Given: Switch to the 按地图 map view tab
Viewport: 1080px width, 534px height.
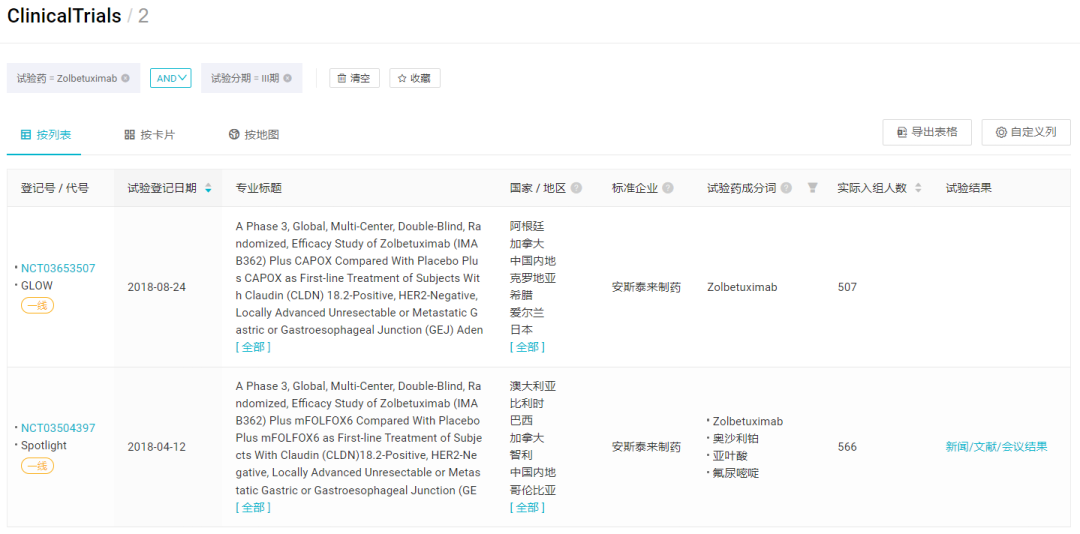Looking at the screenshot, I should pos(253,134).
